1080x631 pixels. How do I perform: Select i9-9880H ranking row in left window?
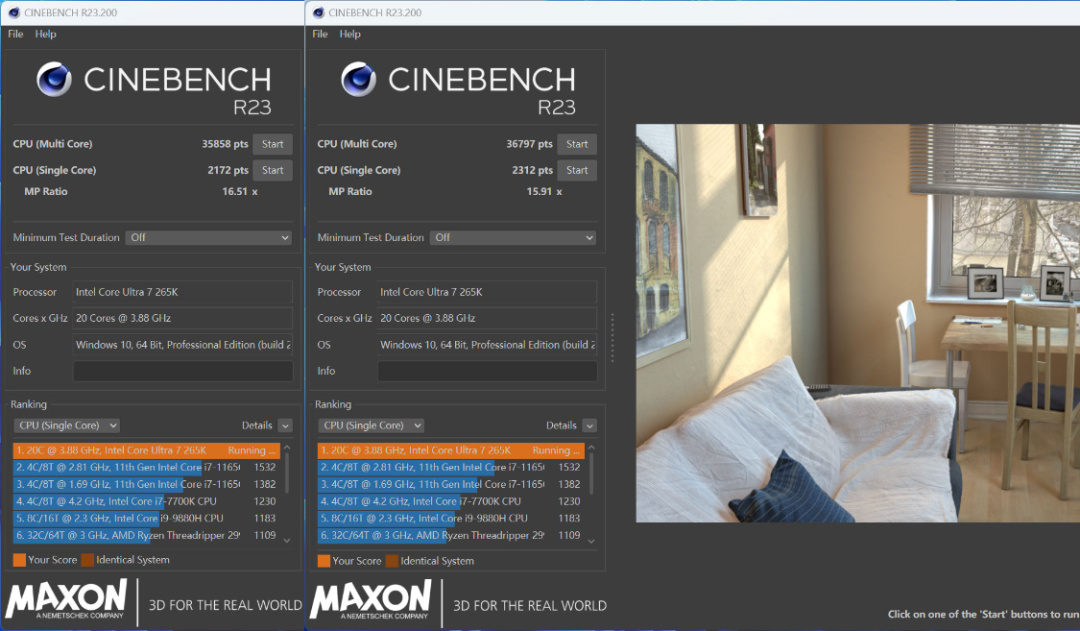coord(146,518)
